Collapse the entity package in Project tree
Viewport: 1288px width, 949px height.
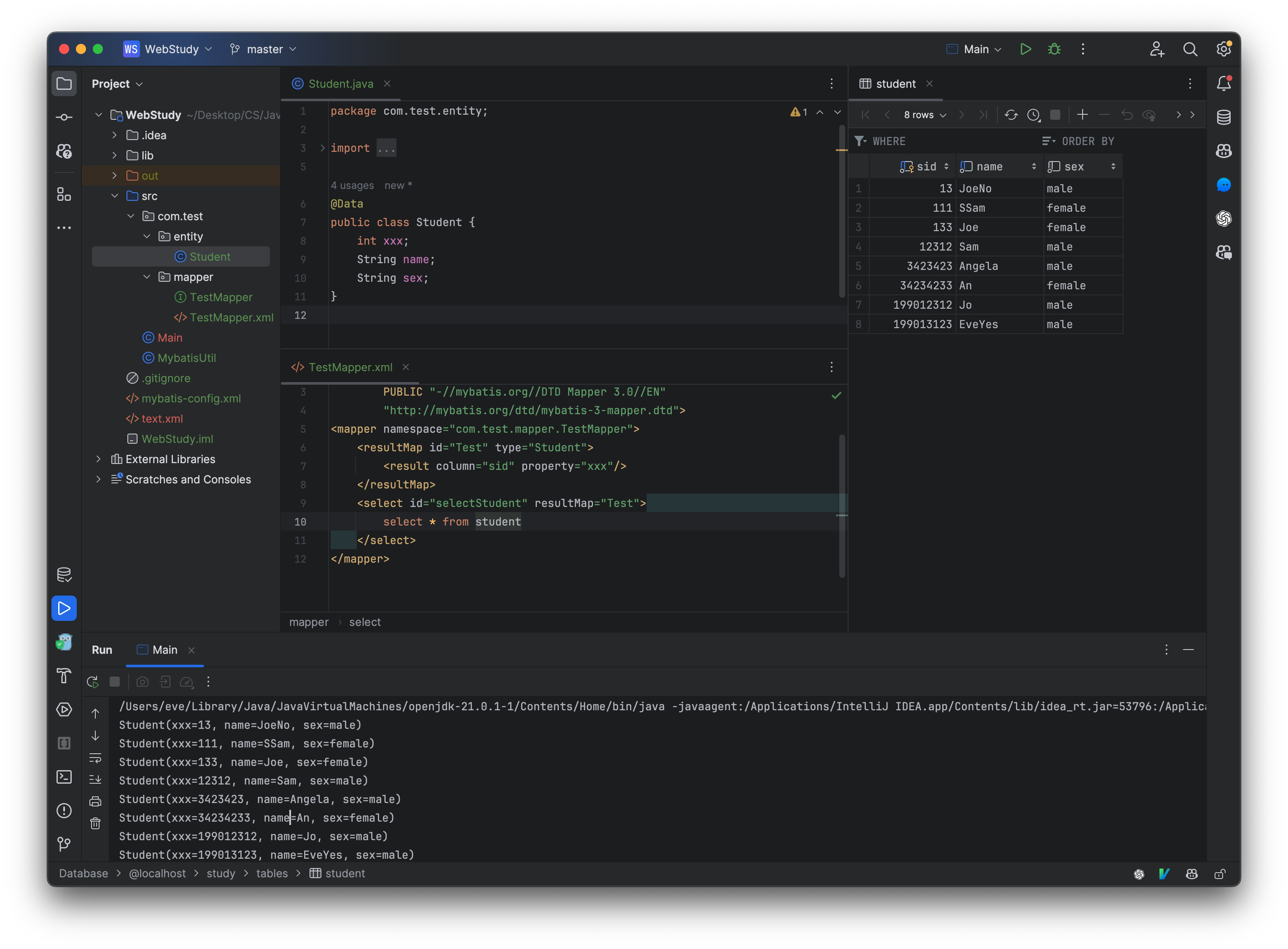coord(146,236)
